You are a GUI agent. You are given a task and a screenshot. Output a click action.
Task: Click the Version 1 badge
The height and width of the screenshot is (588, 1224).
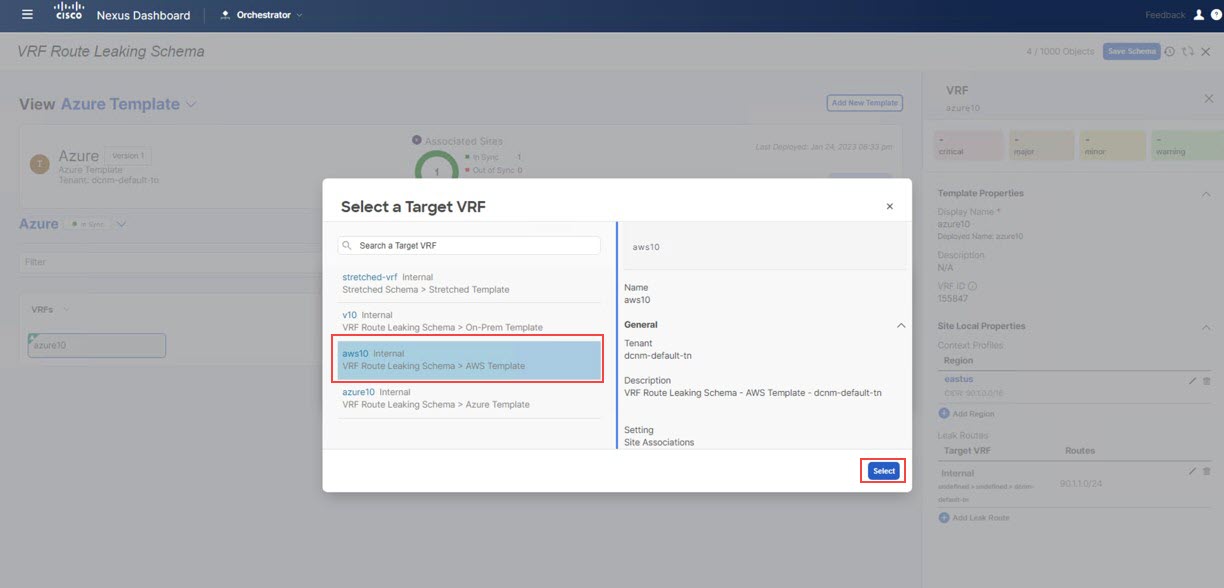127,156
